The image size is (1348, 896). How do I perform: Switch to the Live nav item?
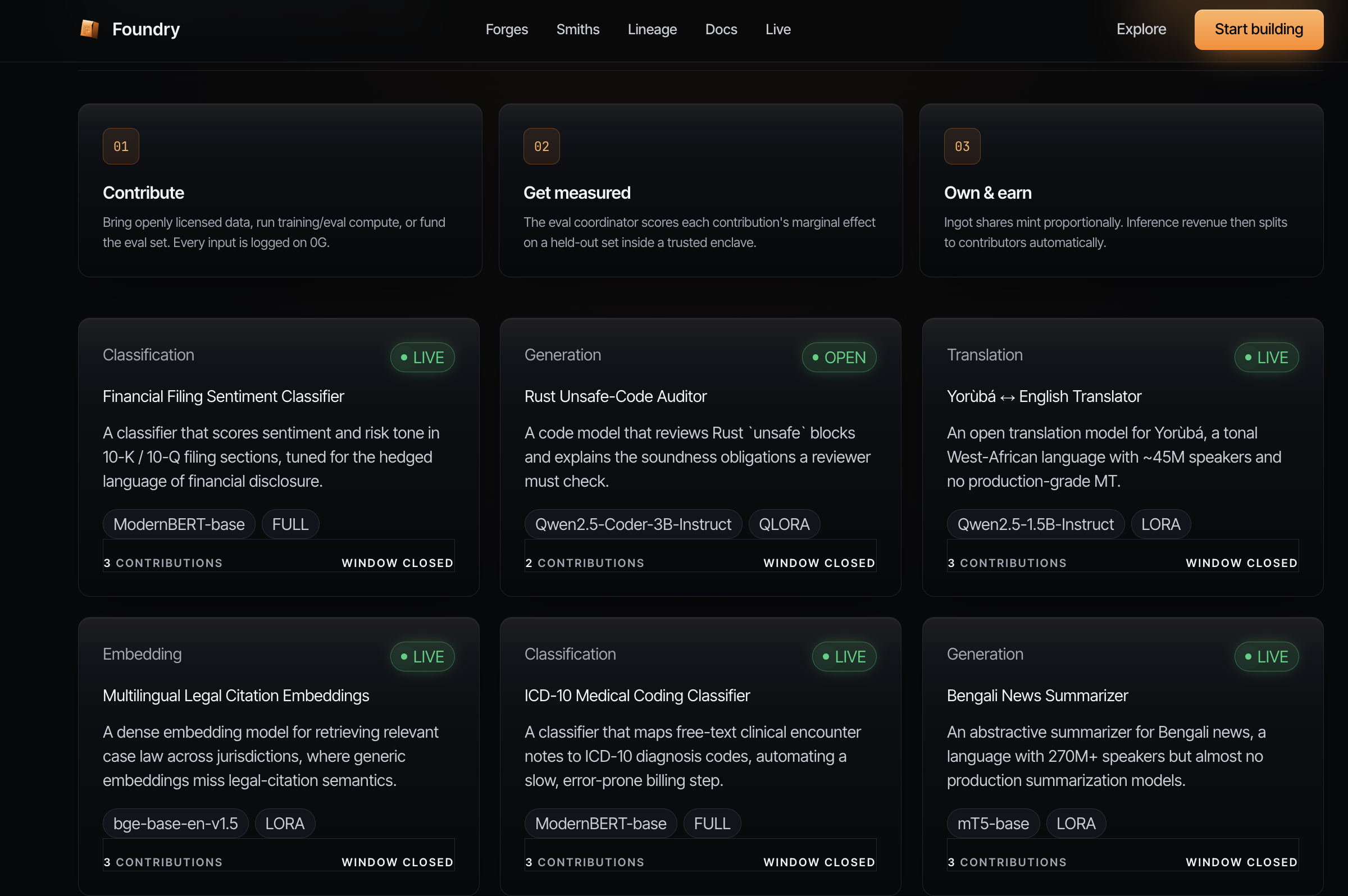pyautogui.click(x=777, y=29)
